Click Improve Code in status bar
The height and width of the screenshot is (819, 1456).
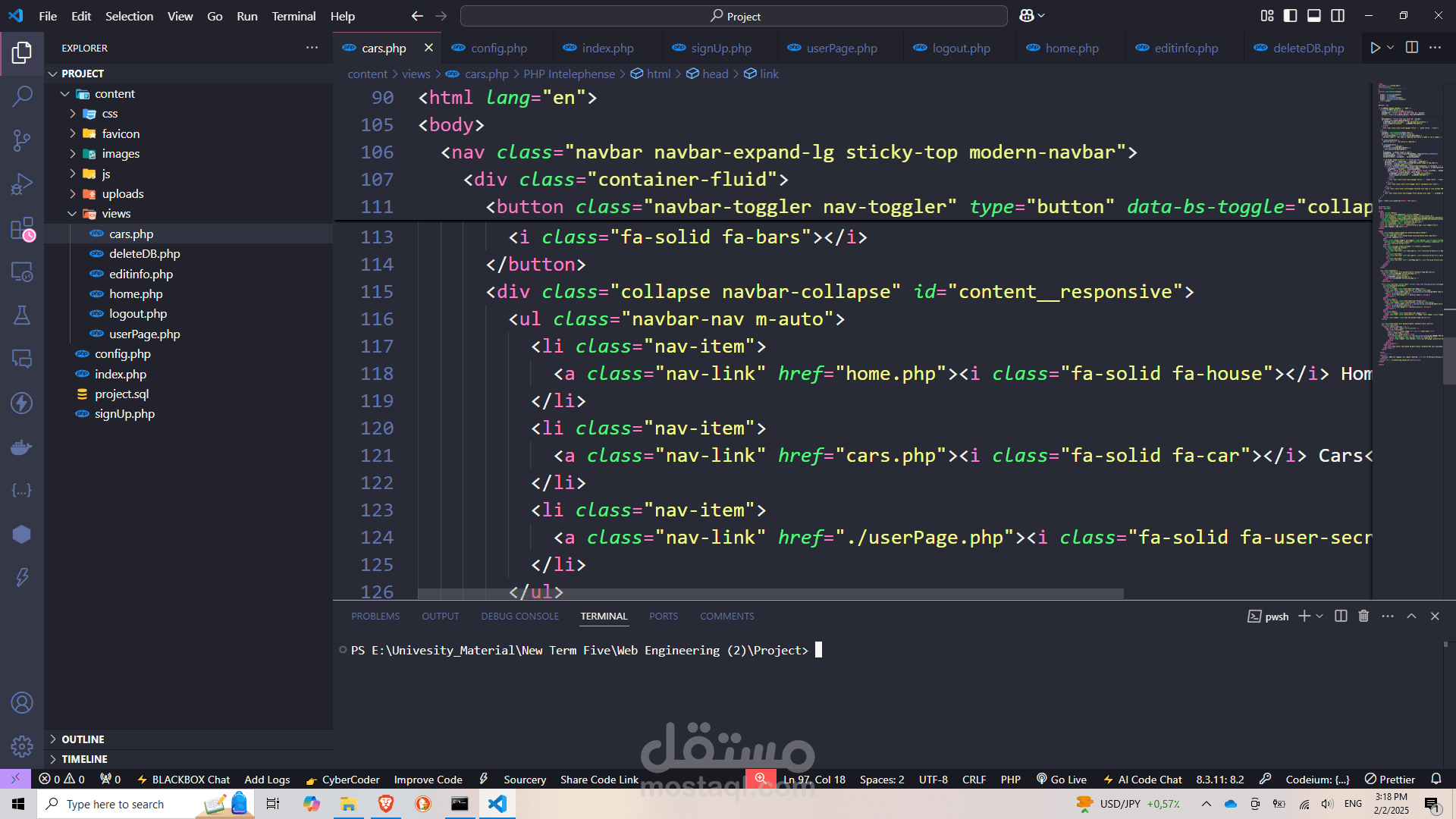(x=428, y=780)
